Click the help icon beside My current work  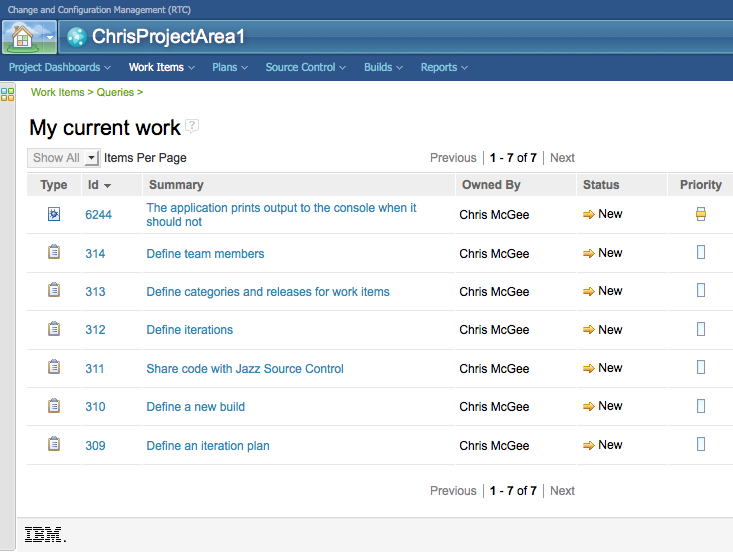point(192,126)
